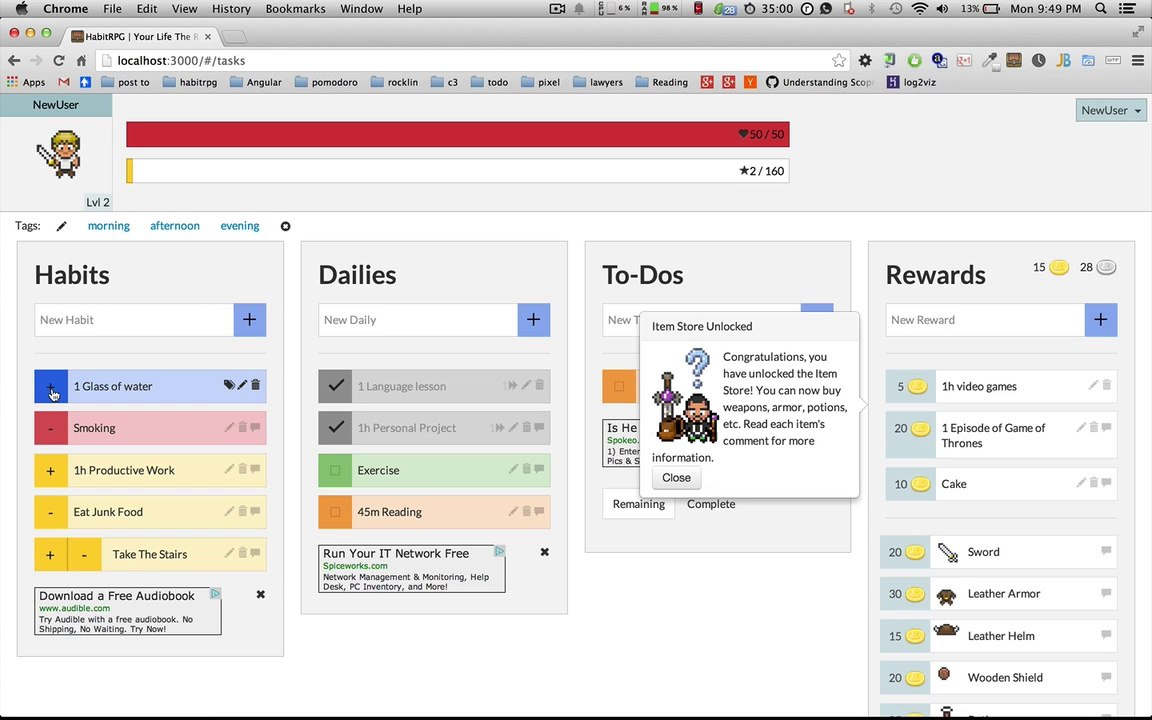Screen dimensions: 1152x720
Task: Click the New Daily input field
Action: tap(418, 320)
